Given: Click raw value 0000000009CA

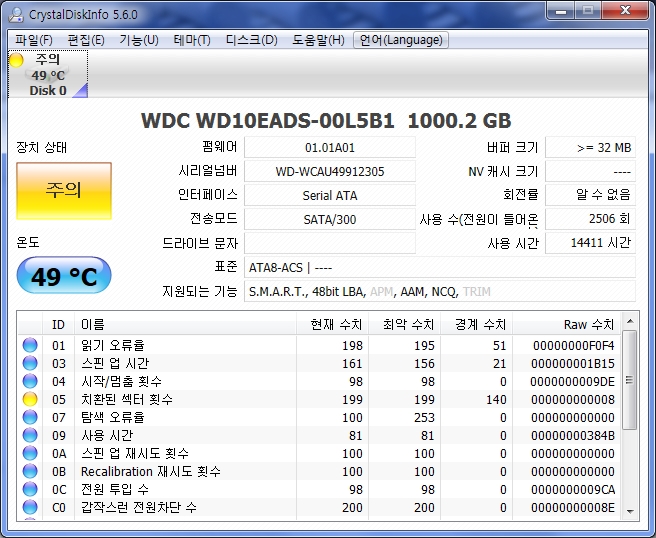Looking at the screenshot, I should [573, 489].
